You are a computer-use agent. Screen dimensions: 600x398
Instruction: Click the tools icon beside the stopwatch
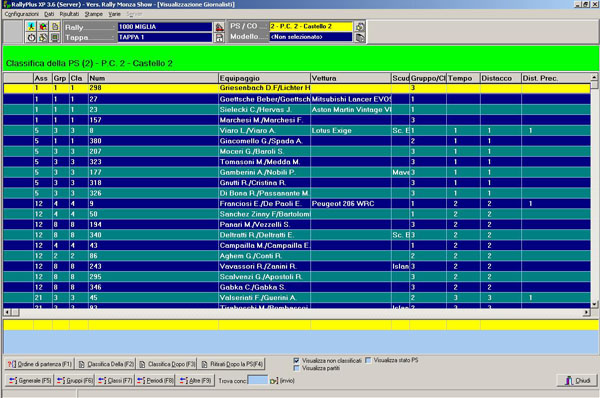pos(43,38)
